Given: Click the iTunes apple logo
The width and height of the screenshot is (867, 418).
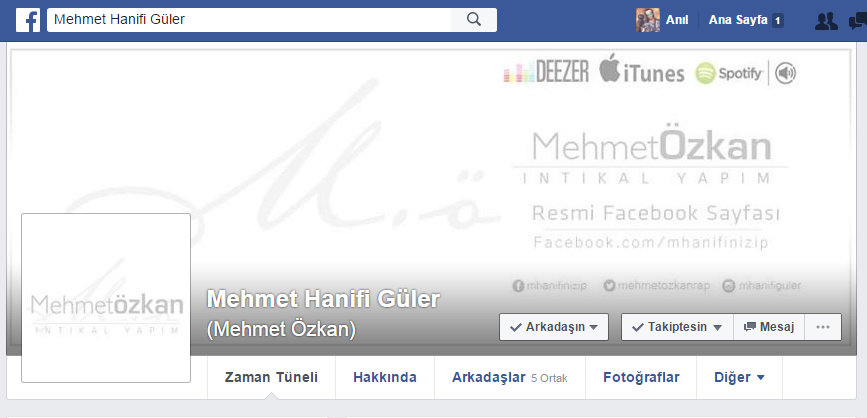Looking at the screenshot, I should pyautogui.click(x=610, y=69).
